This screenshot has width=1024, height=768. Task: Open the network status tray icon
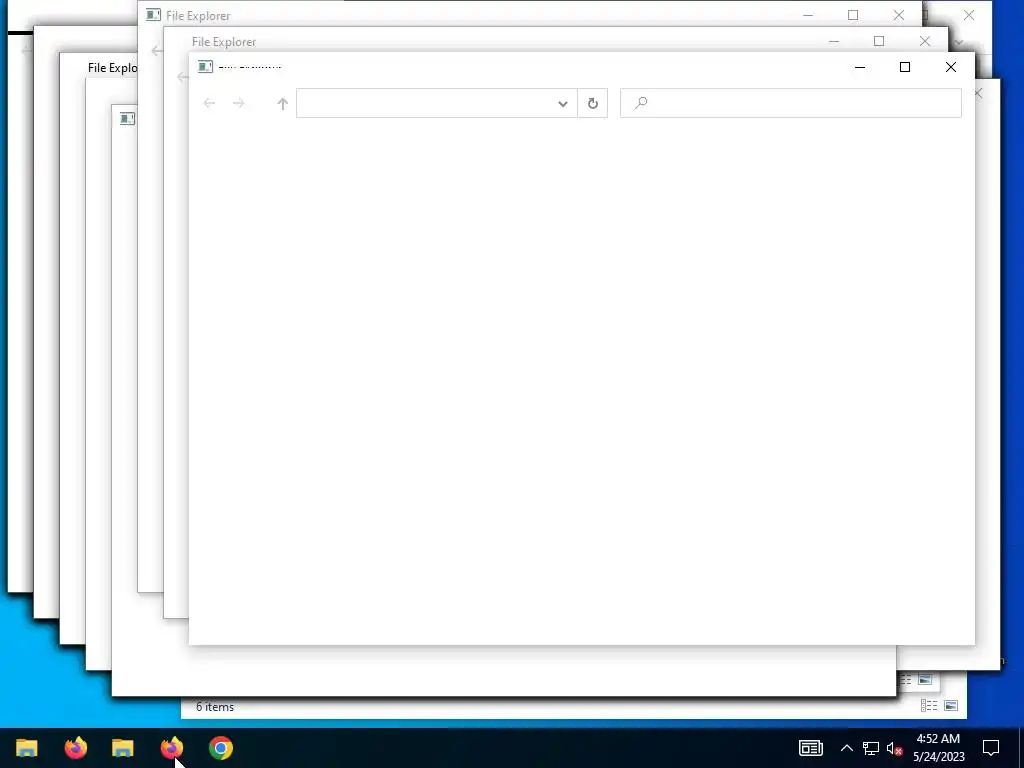click(871, 748)
